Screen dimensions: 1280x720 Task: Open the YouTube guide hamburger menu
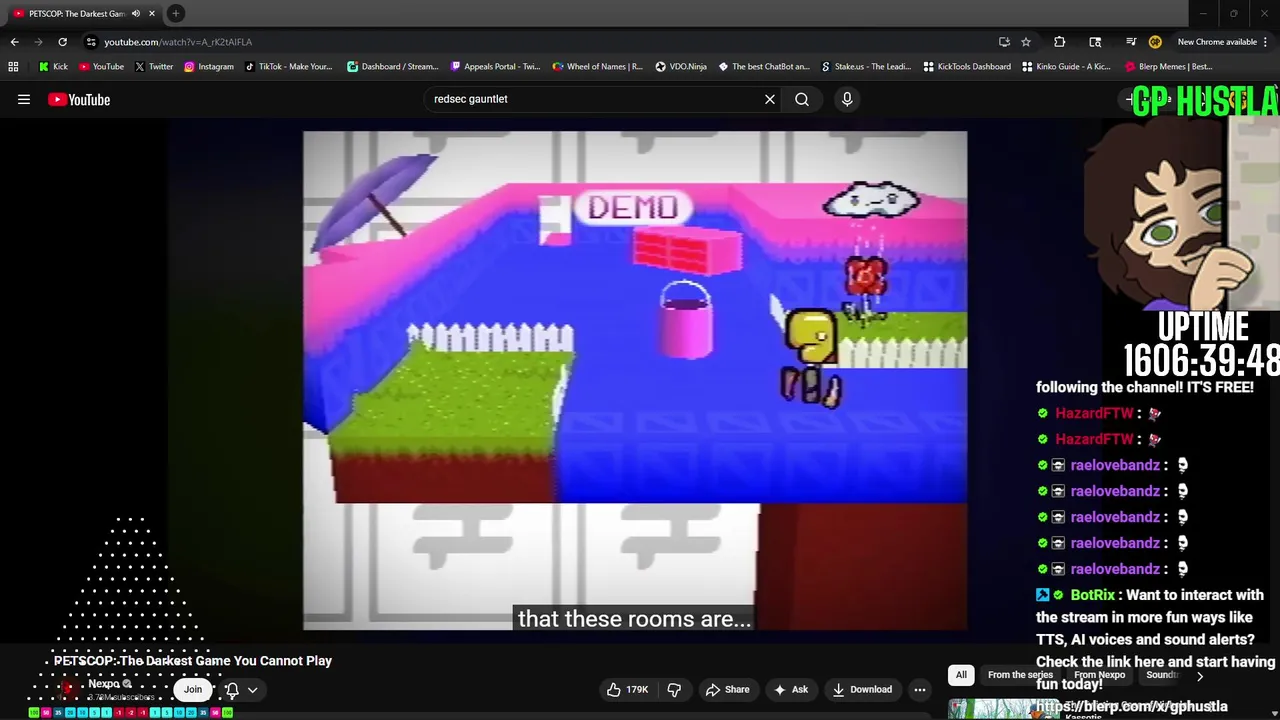[x=24, y=99]
